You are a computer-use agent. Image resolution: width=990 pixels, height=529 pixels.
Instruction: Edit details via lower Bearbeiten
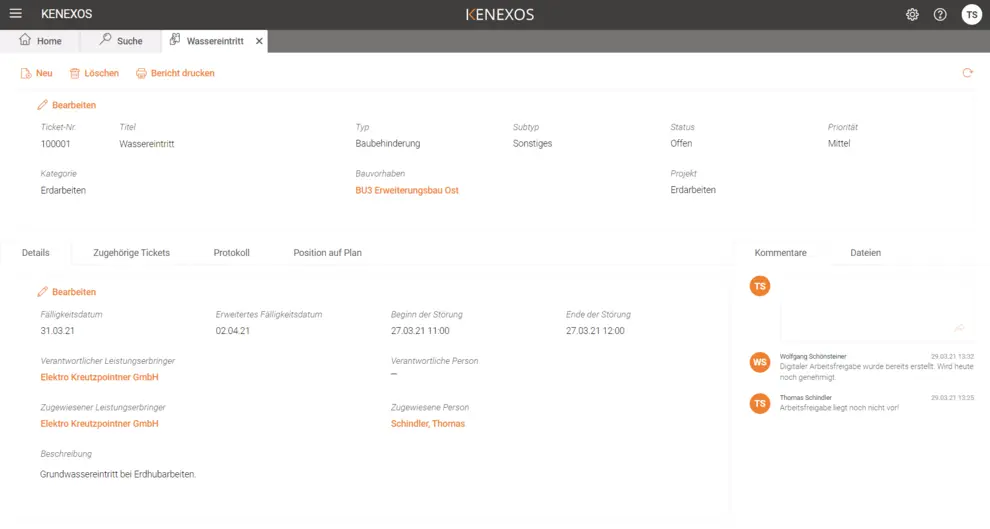[67, 292]
